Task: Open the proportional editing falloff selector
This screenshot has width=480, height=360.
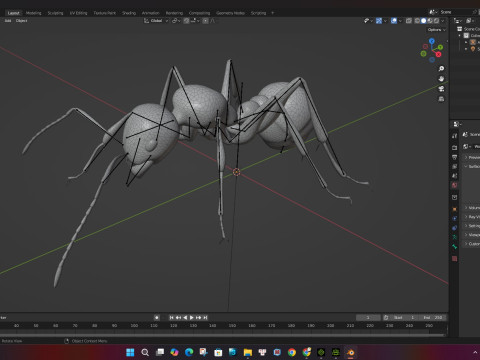Action: point(213,21)
